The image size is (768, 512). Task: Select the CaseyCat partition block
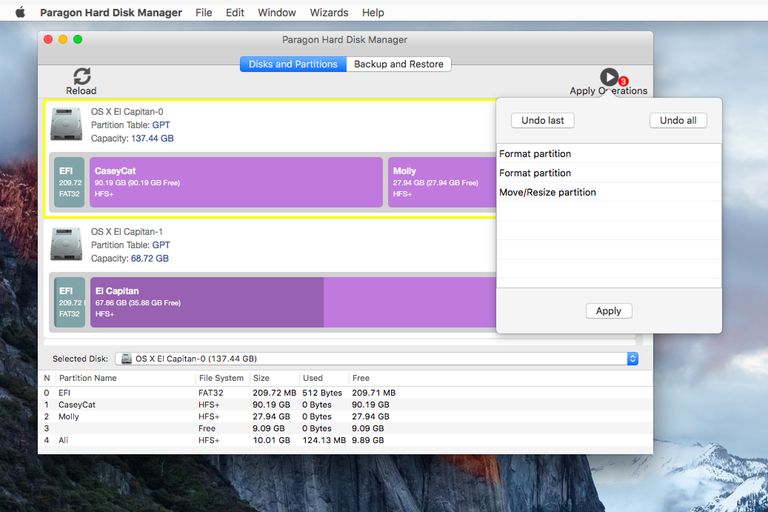pyautogui.click(x=236, y=182)
